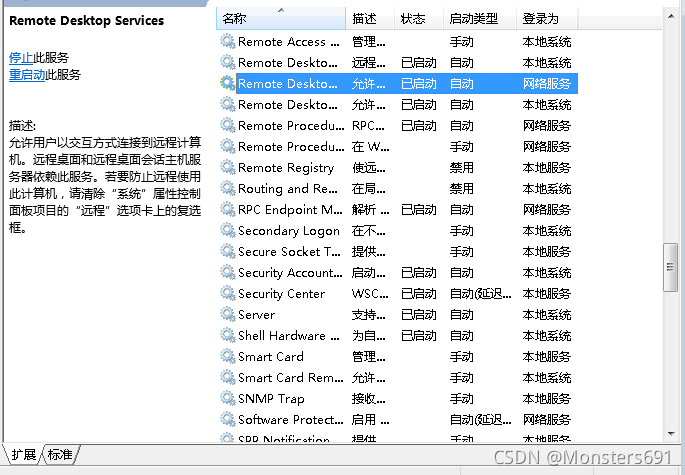
Task: Select the Routing and Re... service name
Action: pyautogui.click(x=288, y=189)
